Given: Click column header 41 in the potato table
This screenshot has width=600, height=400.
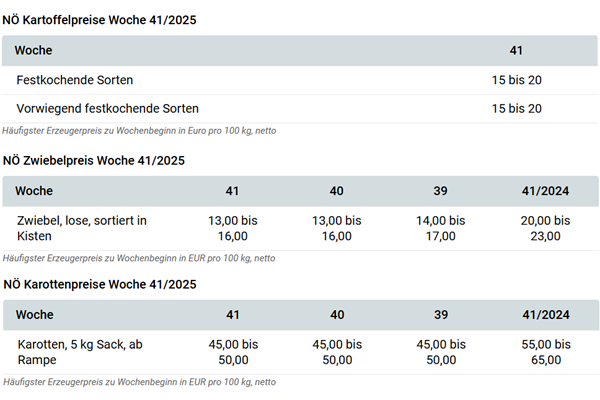Looking at the screenshot, I should coord(516,50).
